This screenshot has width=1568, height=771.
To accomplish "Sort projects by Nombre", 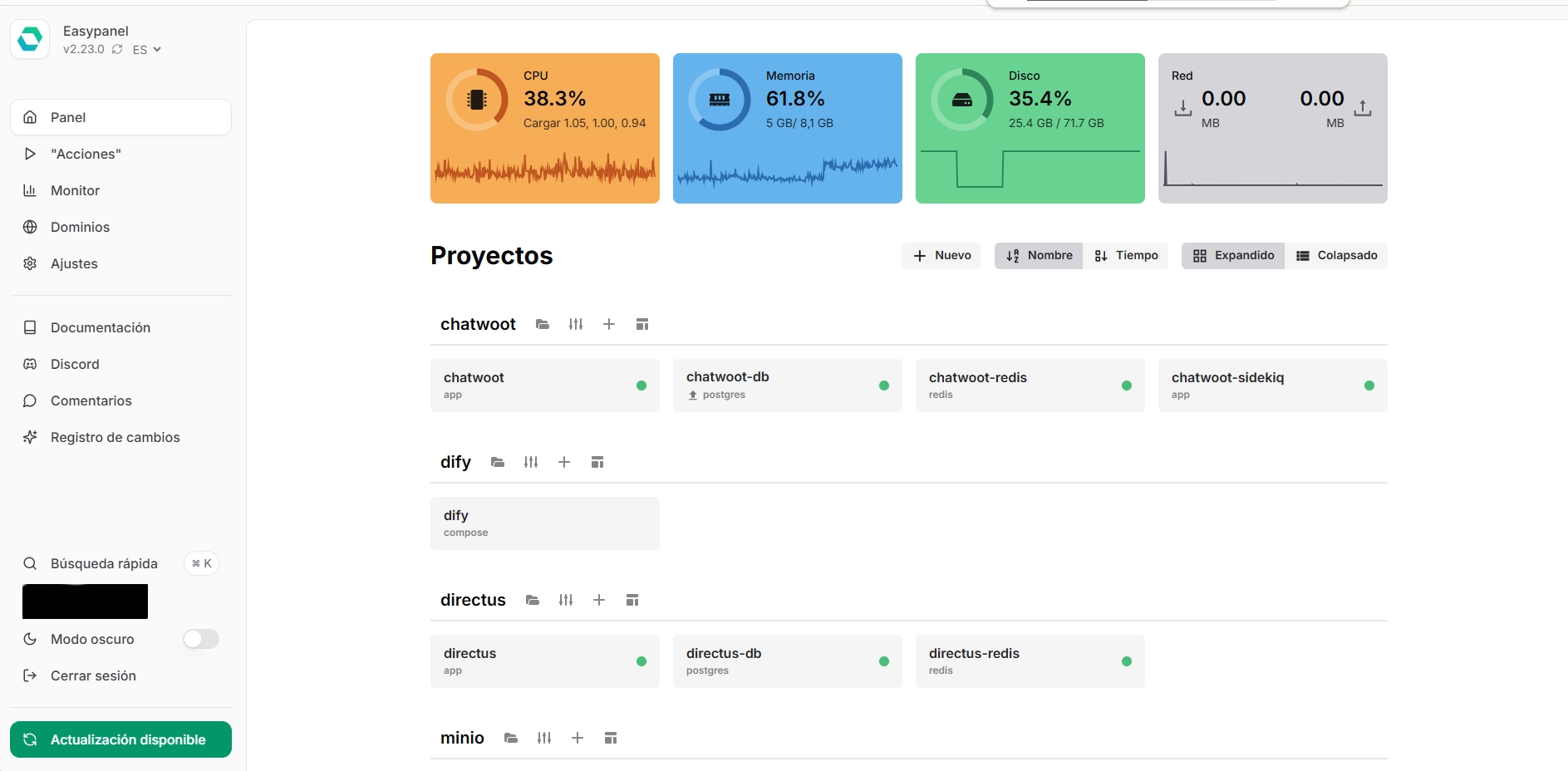I will 1039,256.
